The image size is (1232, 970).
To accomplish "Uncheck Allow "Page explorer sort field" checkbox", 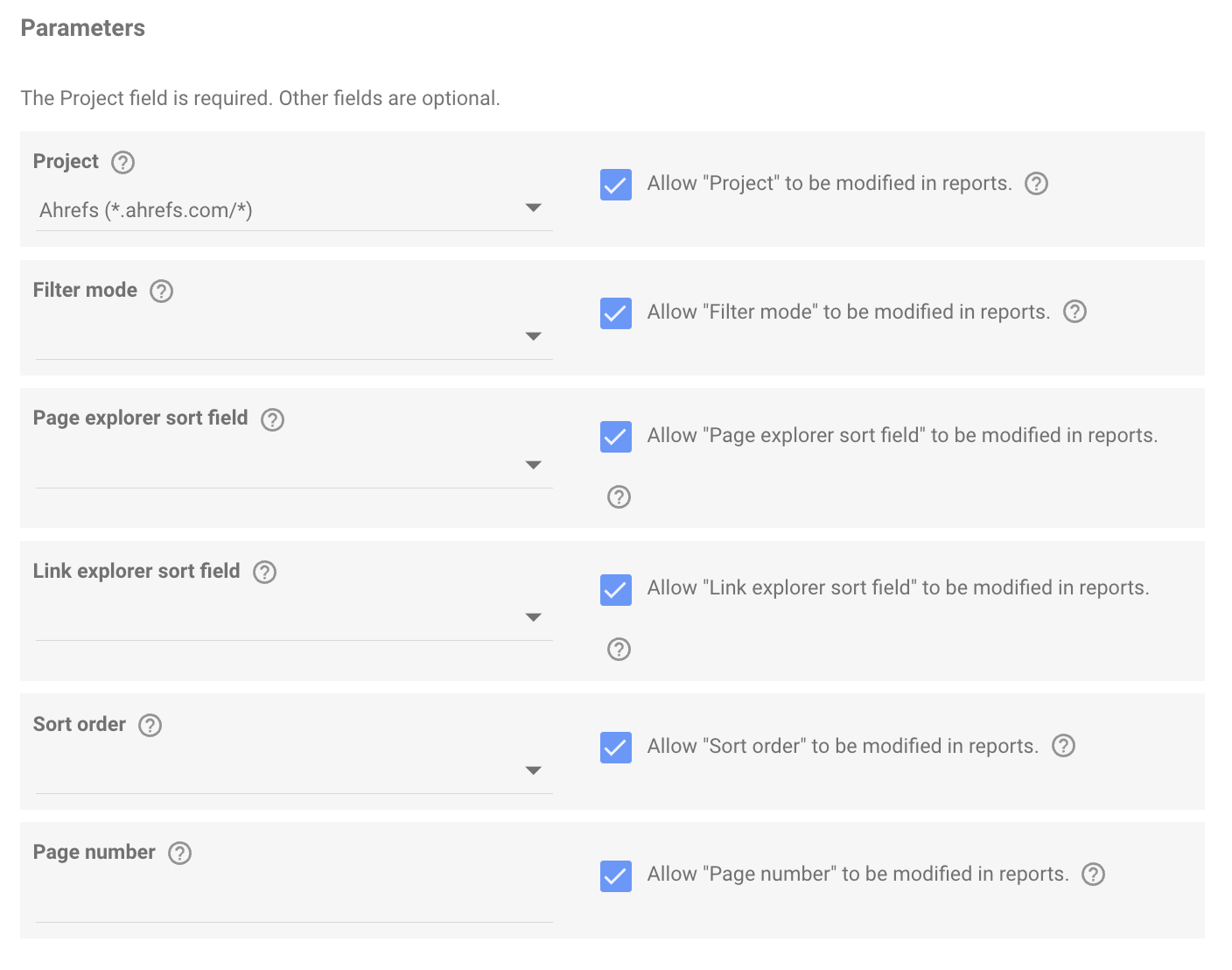I will tap(616, 436).
